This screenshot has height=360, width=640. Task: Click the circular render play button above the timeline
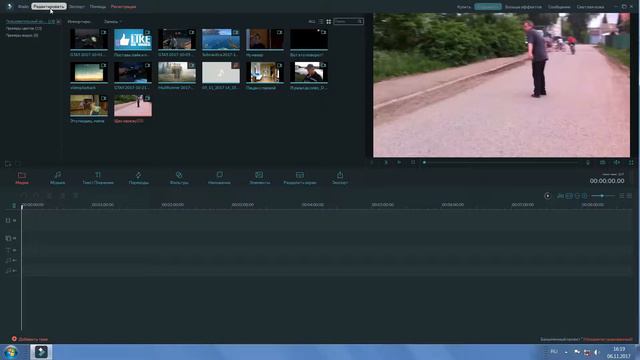[x=547, y=196]
